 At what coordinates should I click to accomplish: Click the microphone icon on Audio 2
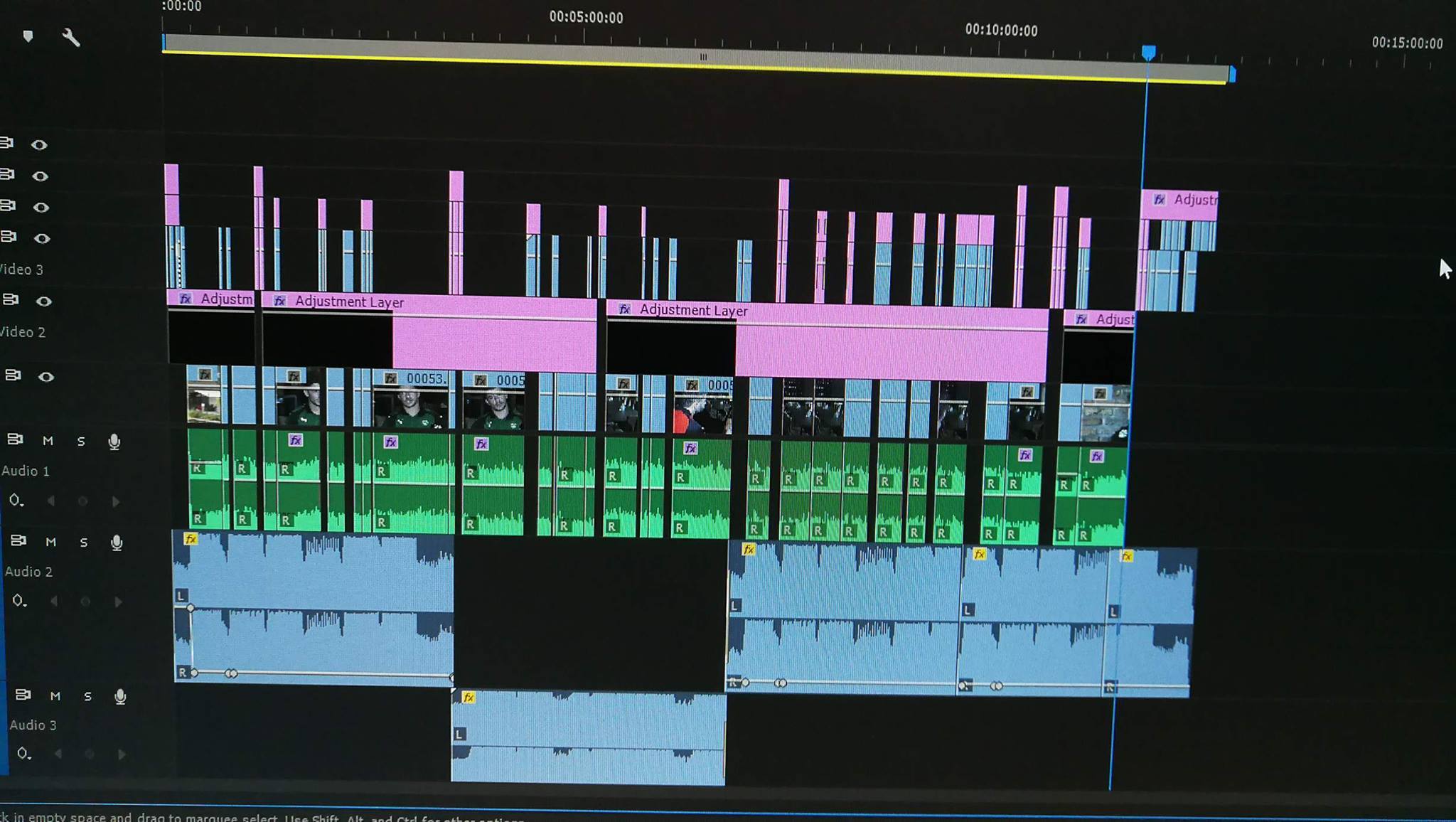click(117, 543)
